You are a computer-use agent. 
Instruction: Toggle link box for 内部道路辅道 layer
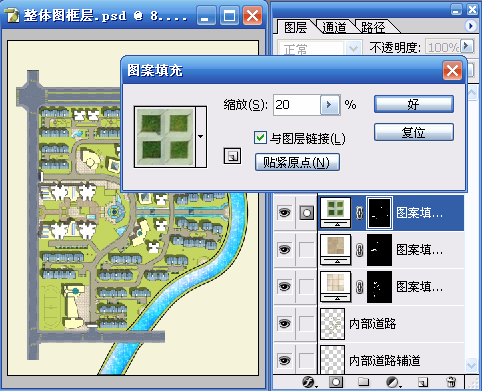click(306, 361)
